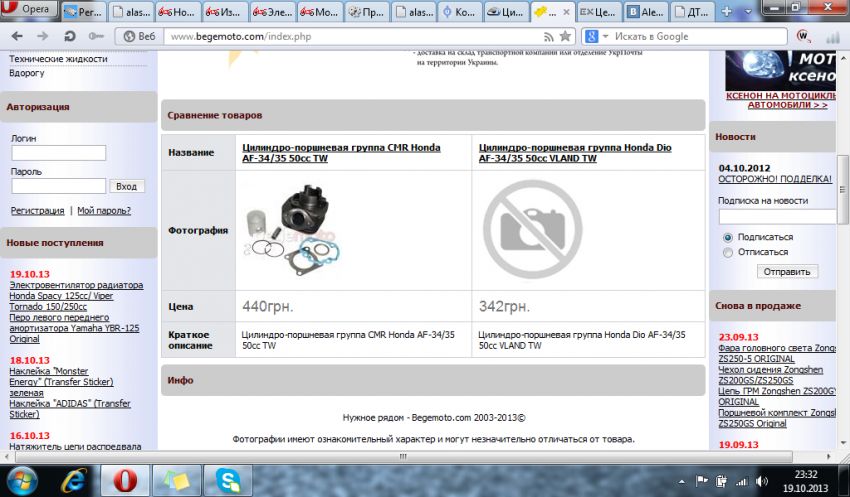Click the Action Center flag tray icon
Screen dimensions: 850x497
click(x=702, y=480)
